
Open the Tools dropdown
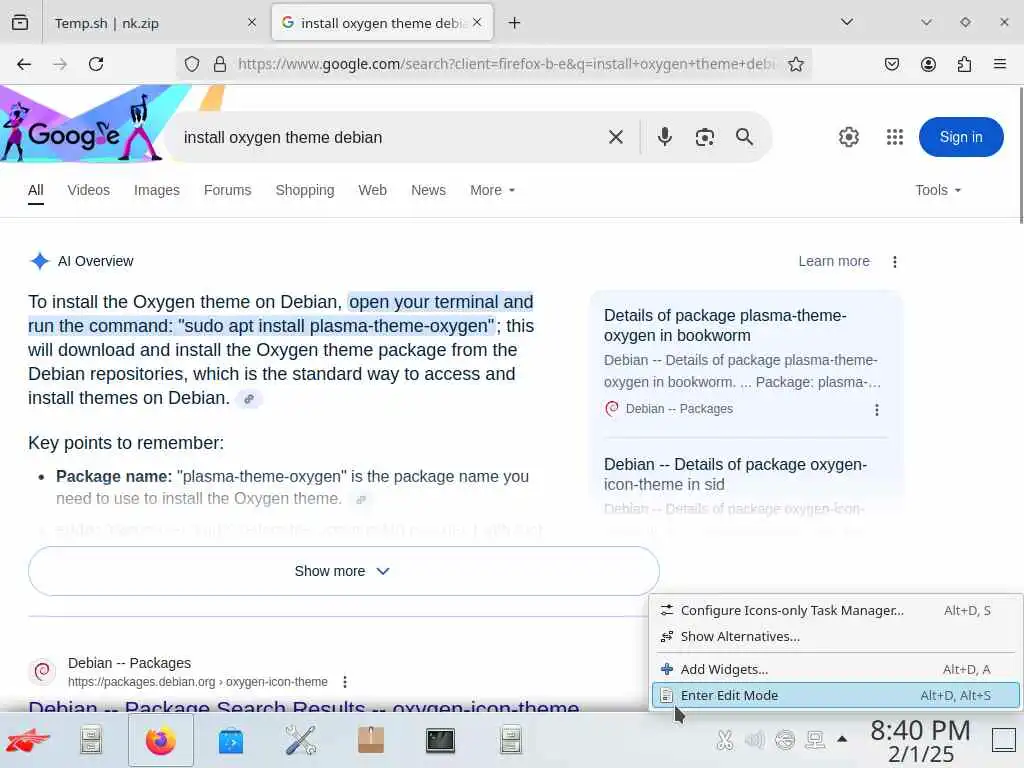tap(938, 190)
